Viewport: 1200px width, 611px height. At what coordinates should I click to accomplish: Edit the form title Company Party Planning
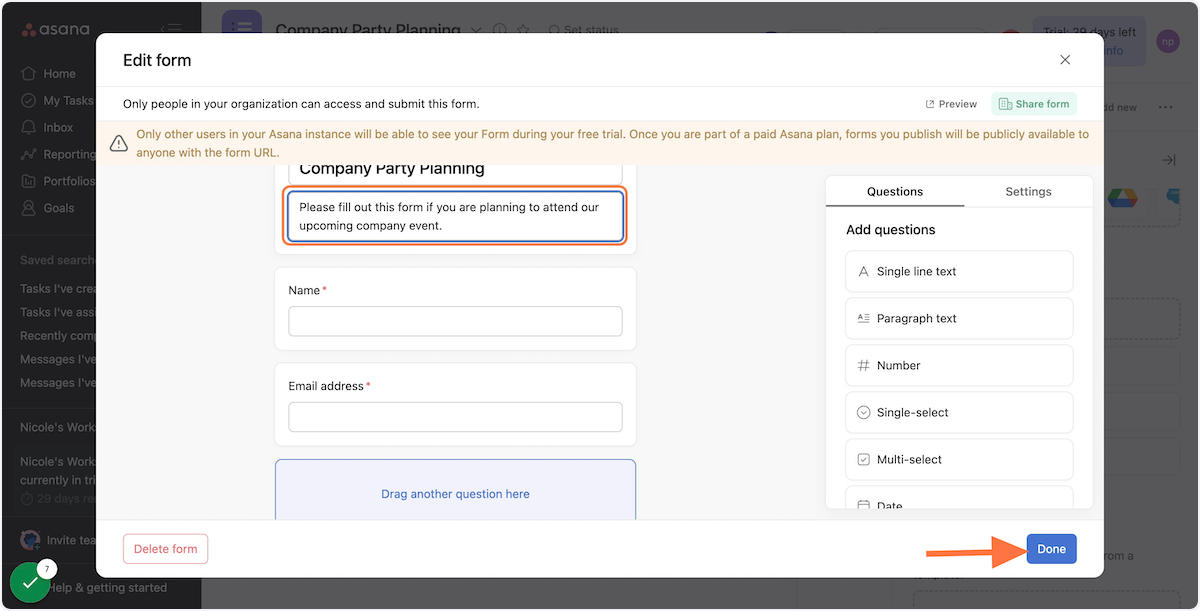click(x=455, y=171)
